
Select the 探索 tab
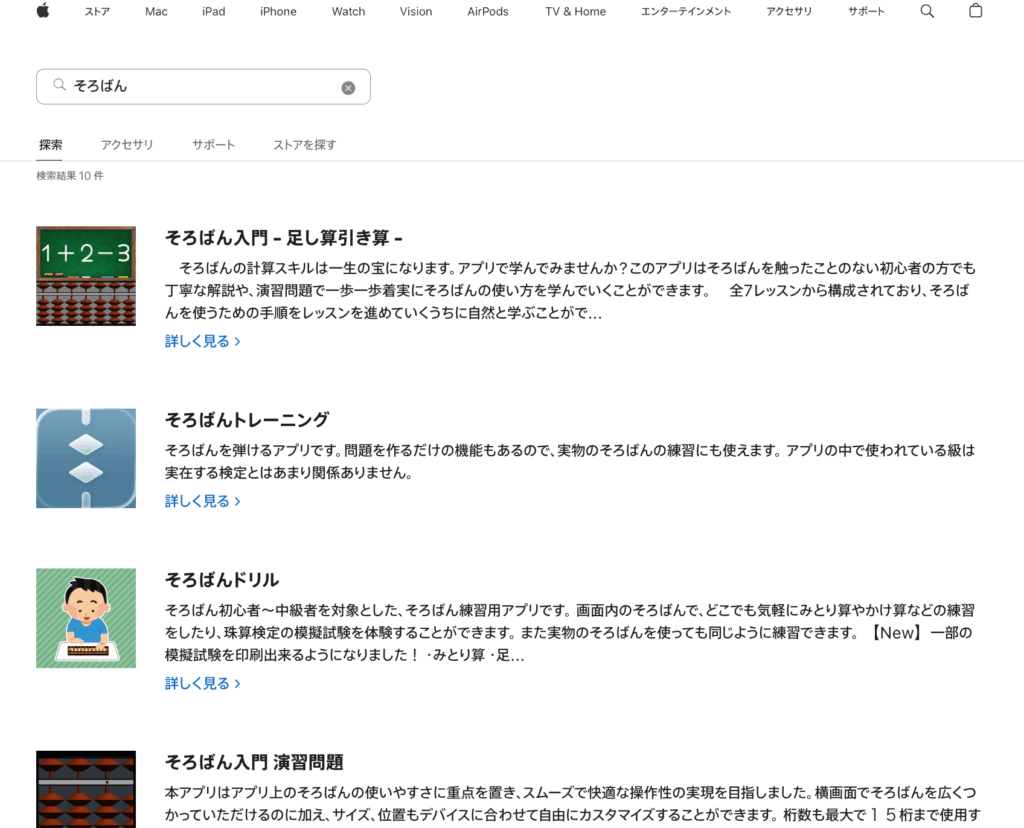51,145
